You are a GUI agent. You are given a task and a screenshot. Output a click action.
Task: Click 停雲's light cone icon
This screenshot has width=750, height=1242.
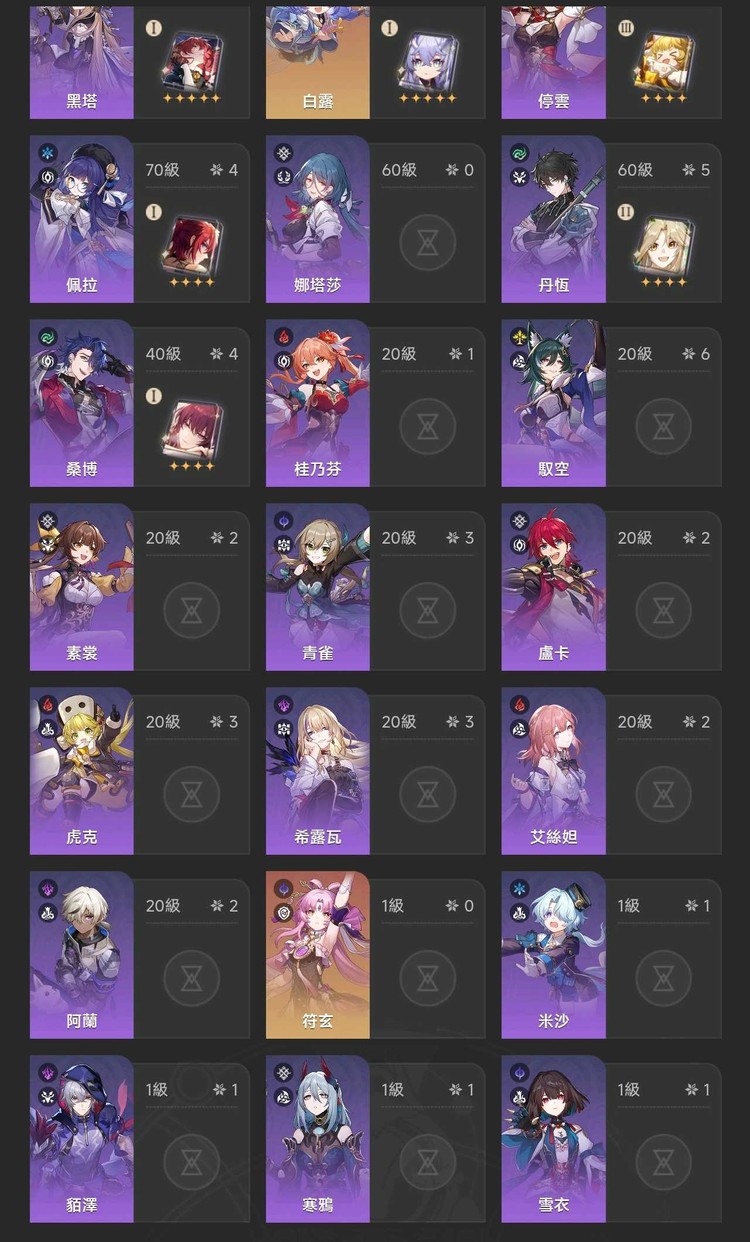[663, 60]
